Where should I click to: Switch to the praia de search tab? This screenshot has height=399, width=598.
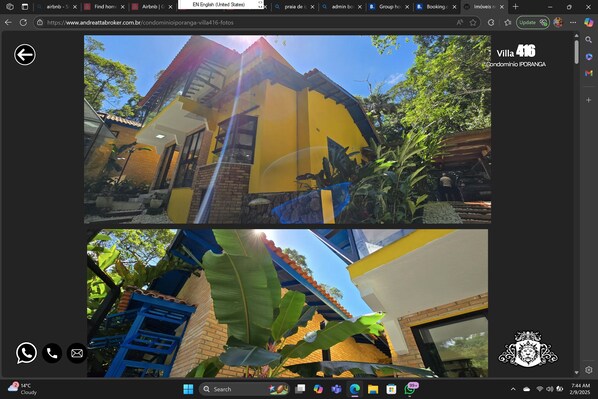[294, 6]
